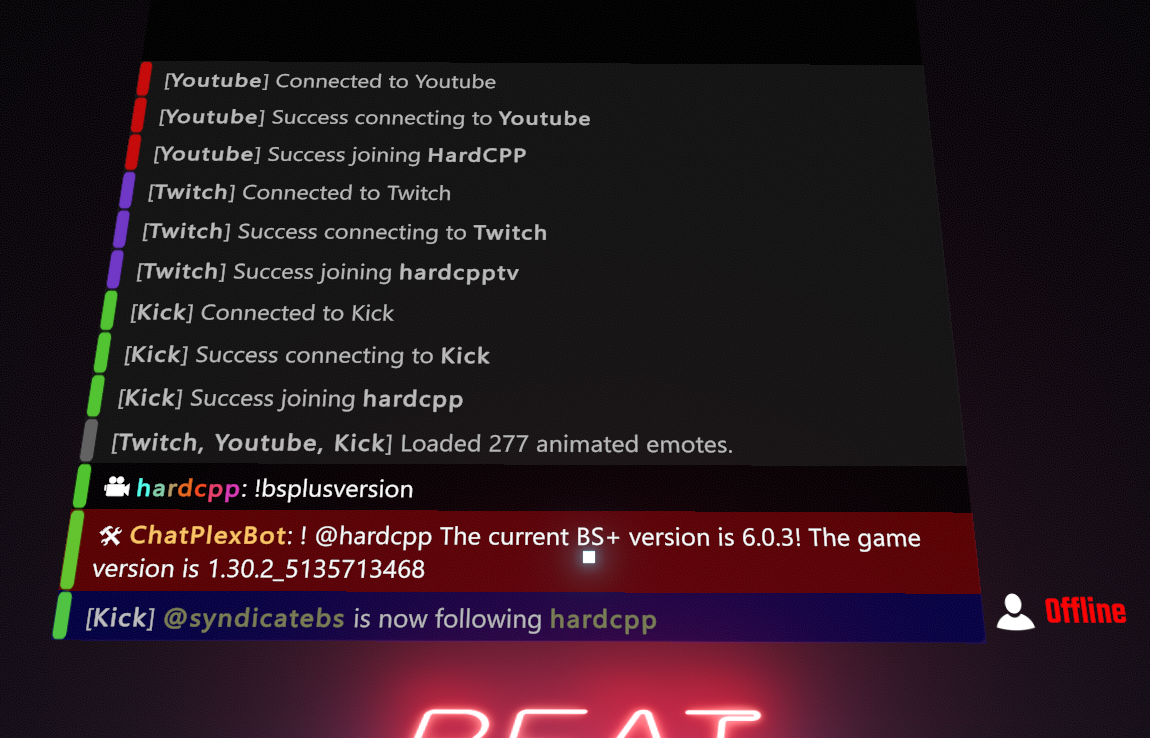Click the green bar beside Connected to Kick
Viewport: 1150px width, 738px height.
coord(109,310)
